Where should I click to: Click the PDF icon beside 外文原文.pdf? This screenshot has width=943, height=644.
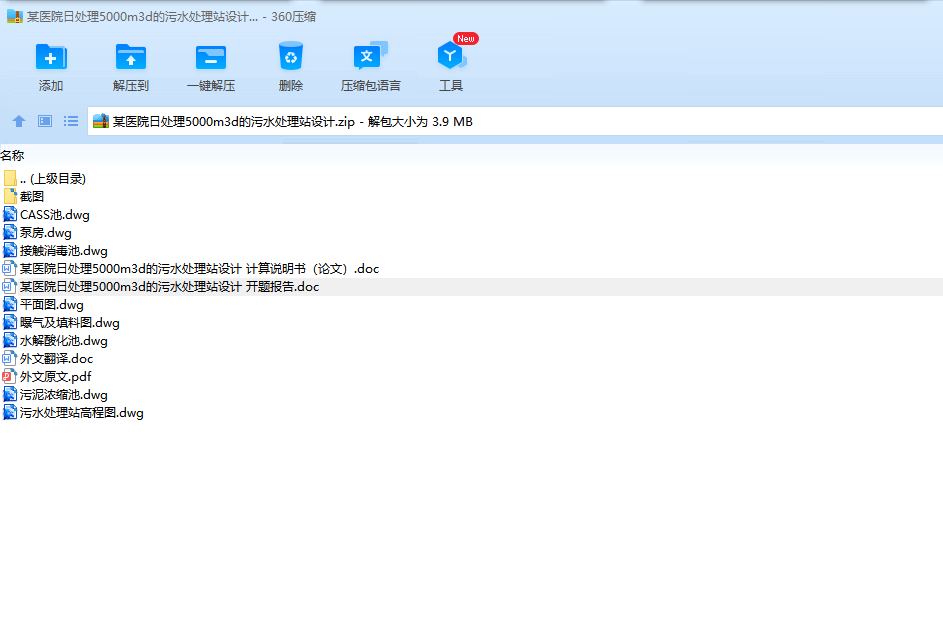pos(10,376)
